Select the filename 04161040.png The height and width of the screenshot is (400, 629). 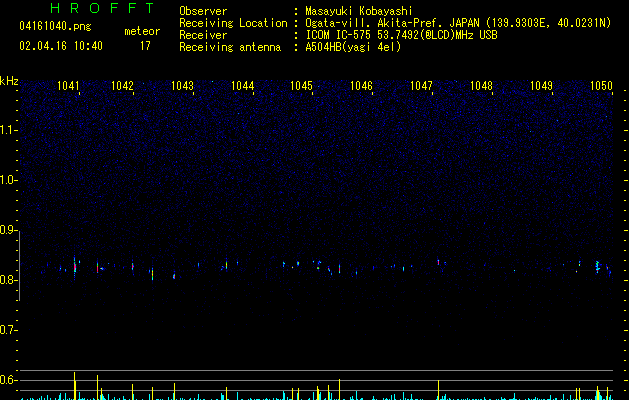pos(55,26)
